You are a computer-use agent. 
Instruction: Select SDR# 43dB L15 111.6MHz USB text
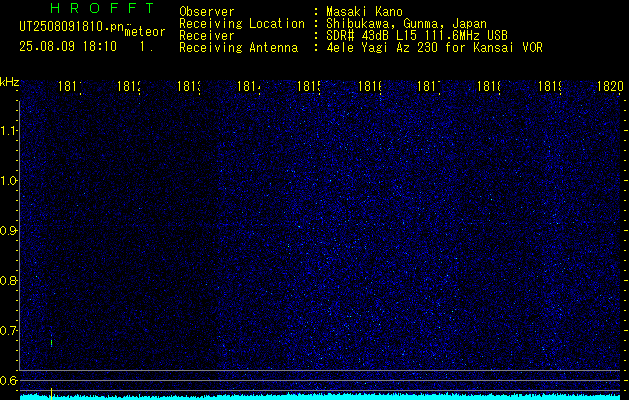[x=417, y=36]
